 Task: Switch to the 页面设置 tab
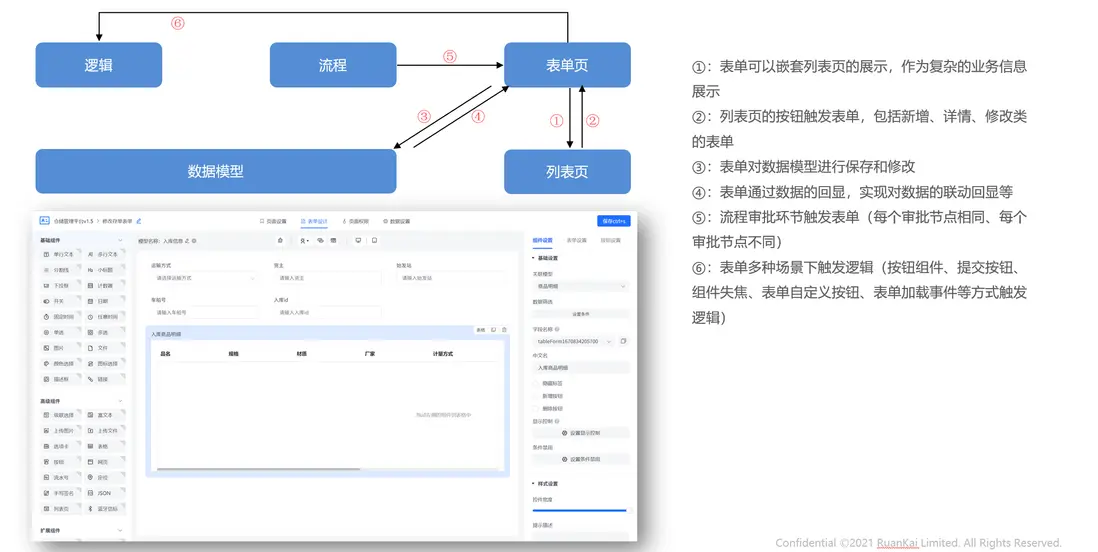273,221
